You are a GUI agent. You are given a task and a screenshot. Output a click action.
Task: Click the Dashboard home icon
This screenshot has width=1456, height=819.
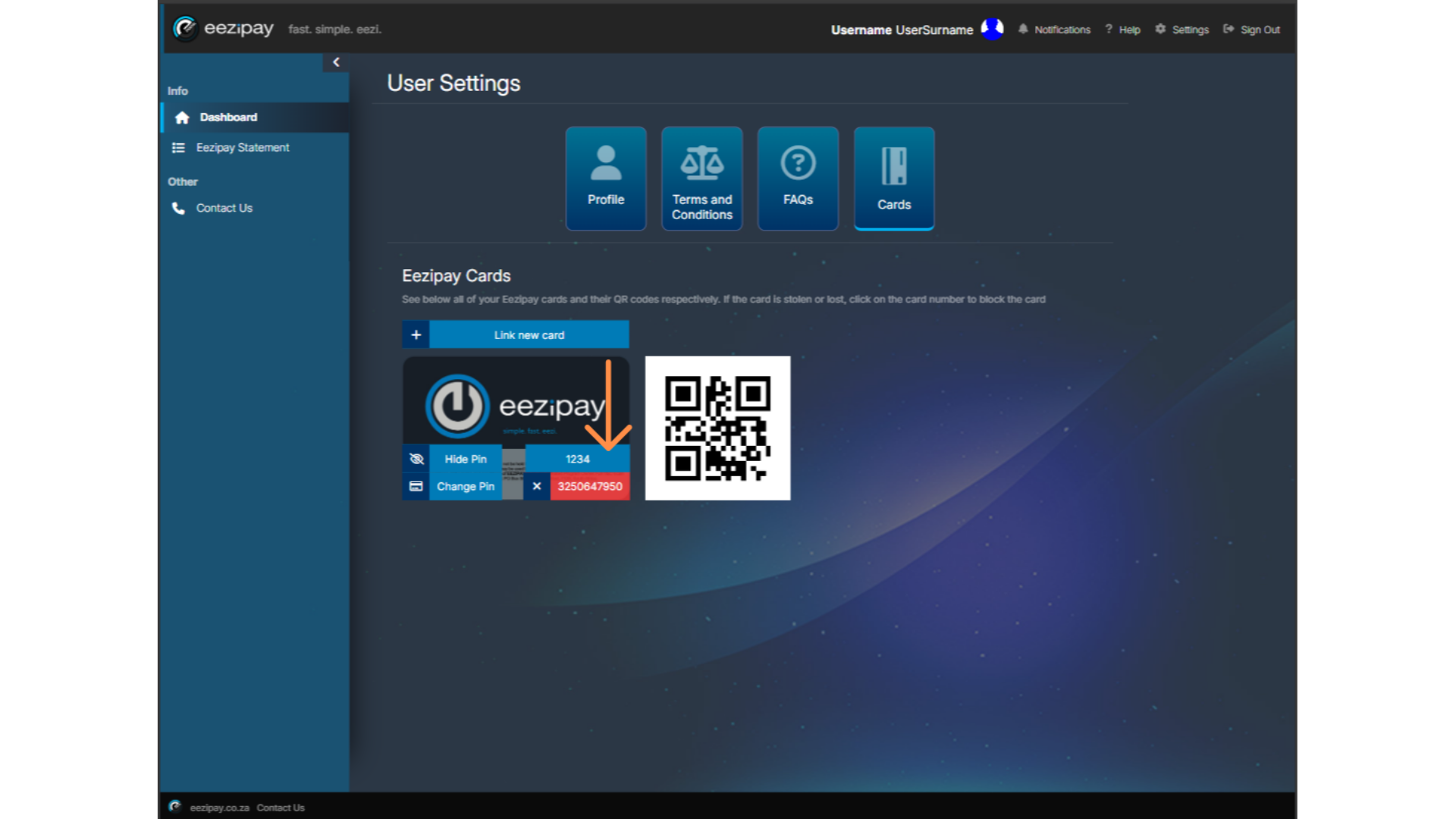click(x=182, y=118)
